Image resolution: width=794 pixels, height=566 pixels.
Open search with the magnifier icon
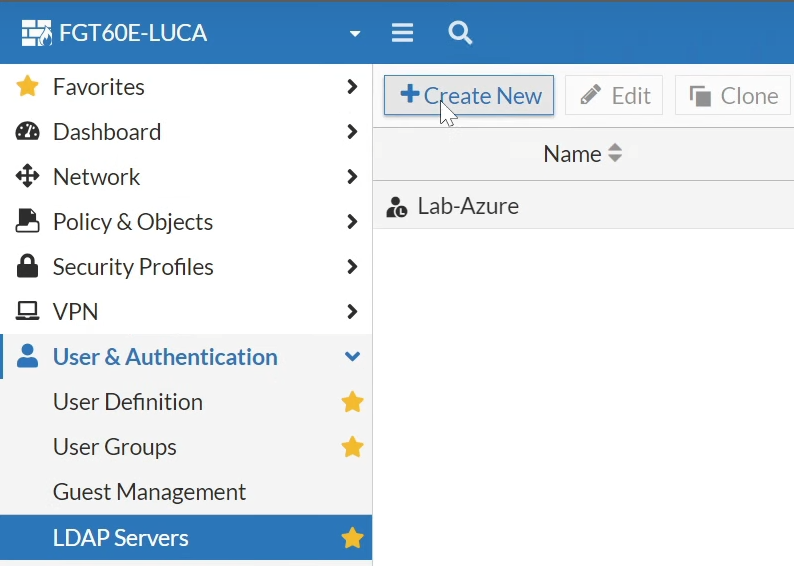(460, 33)
